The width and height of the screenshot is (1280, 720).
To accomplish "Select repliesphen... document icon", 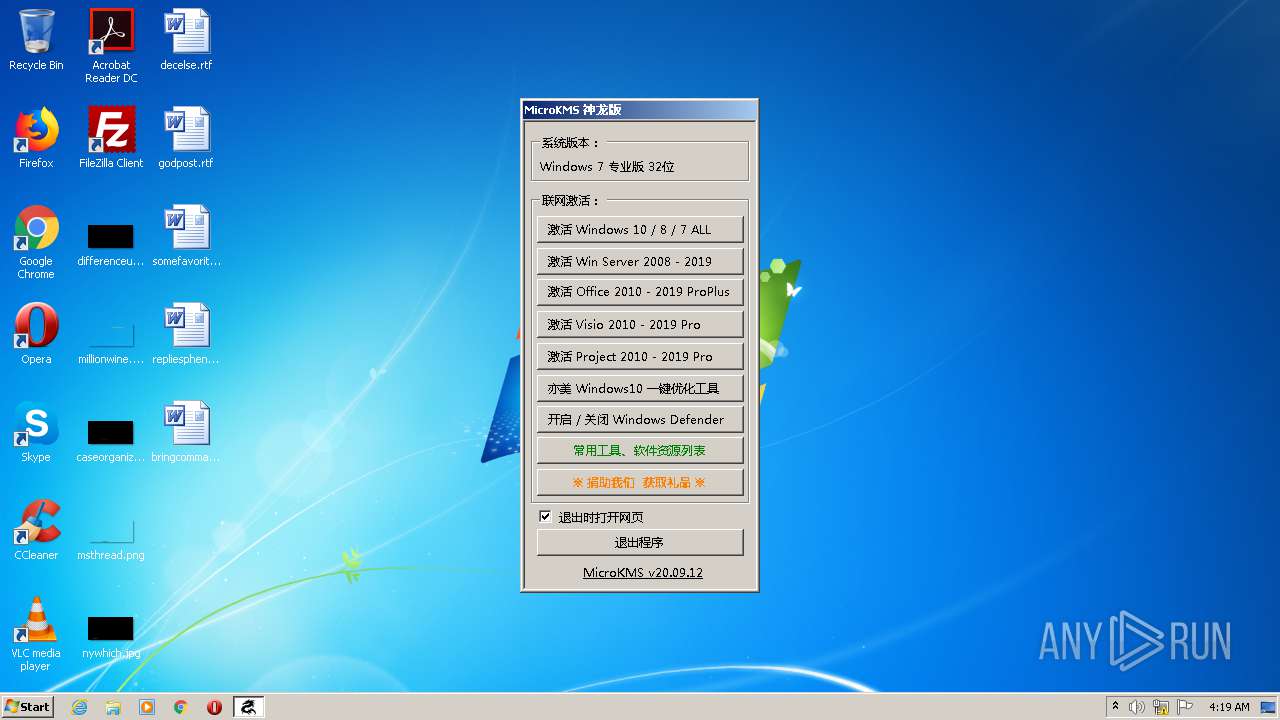I will click(186, 334).
